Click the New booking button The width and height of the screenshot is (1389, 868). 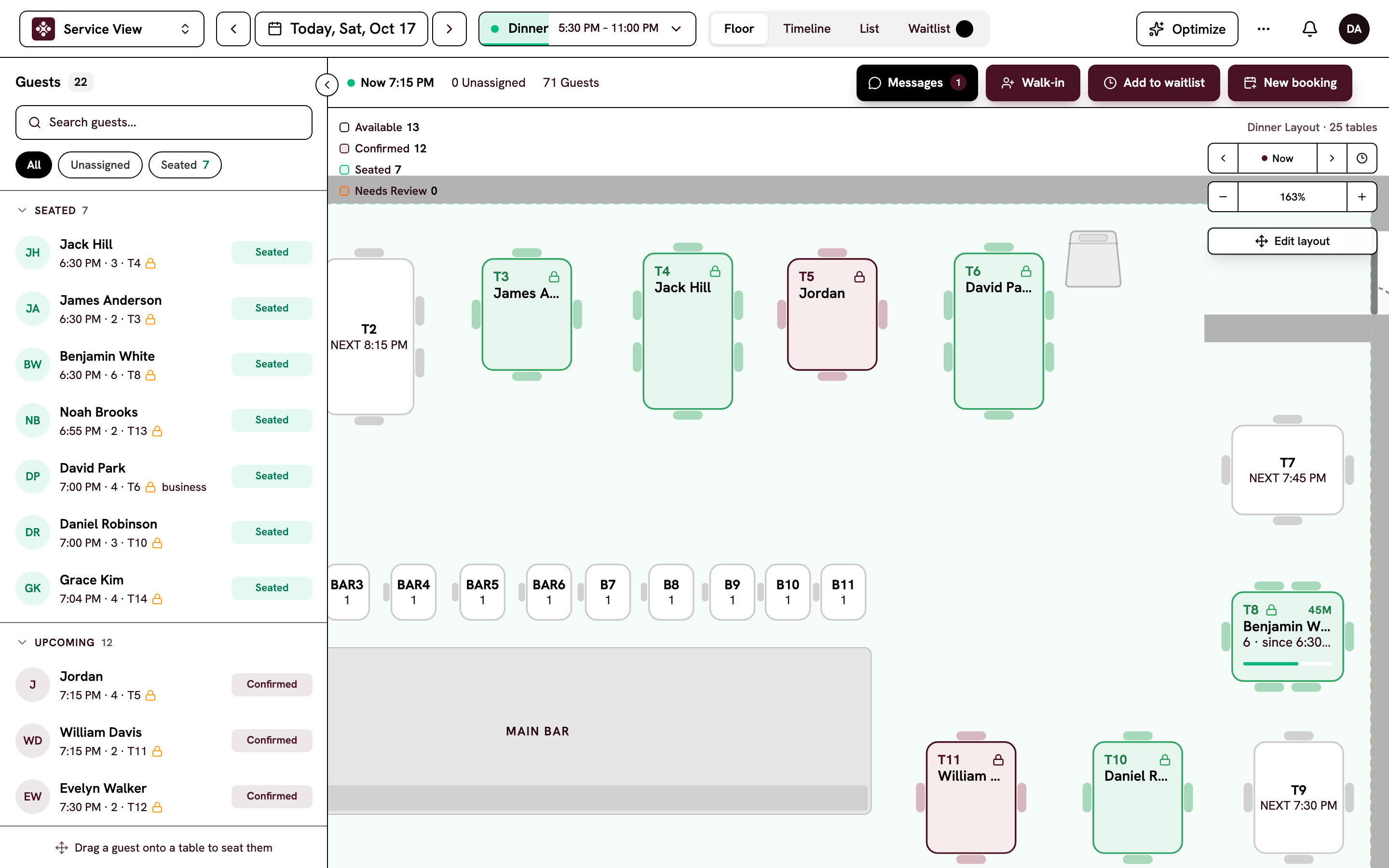click(x=1290, y=82)
